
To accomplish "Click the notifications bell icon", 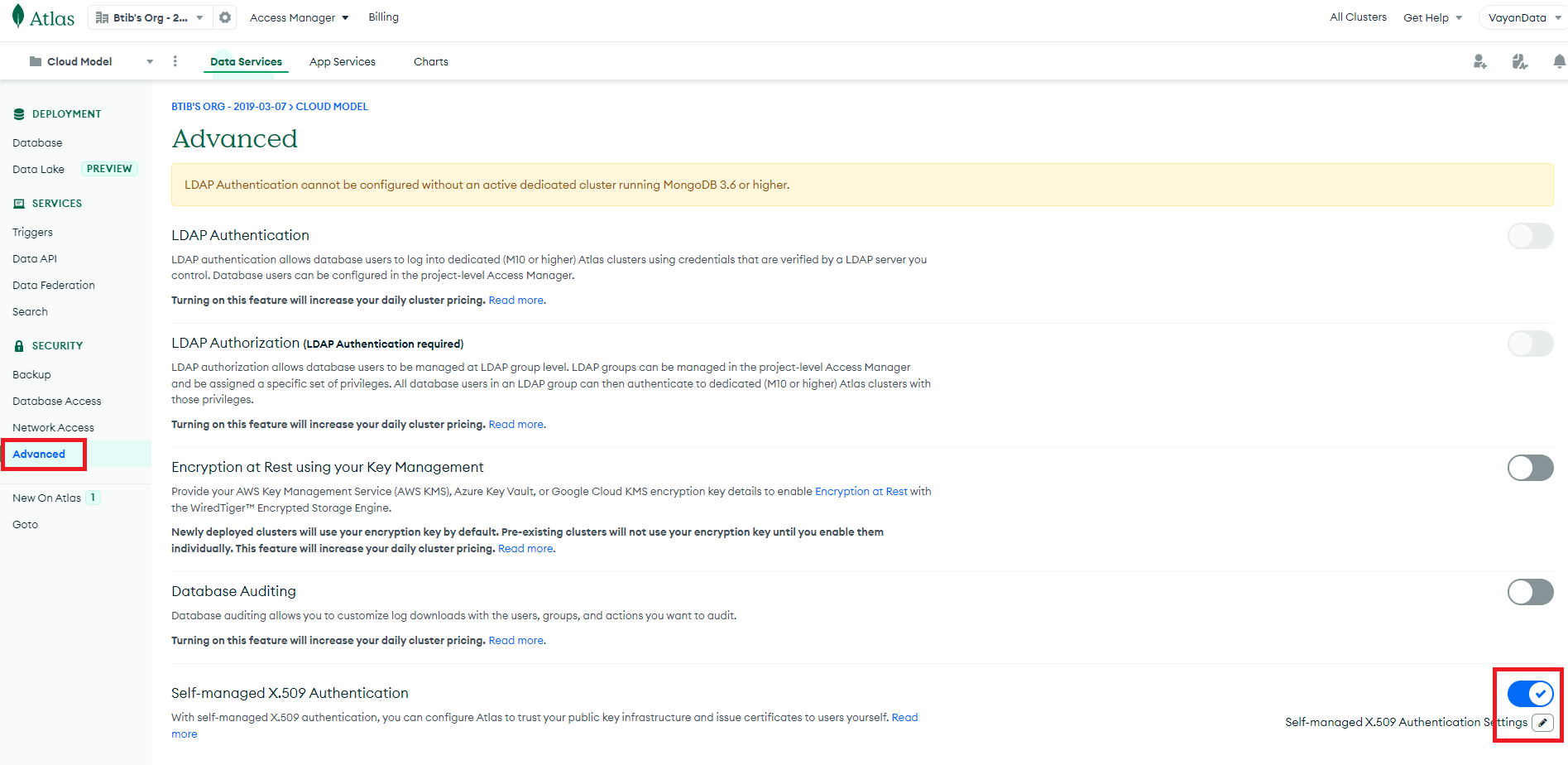I will point(1559,61).
